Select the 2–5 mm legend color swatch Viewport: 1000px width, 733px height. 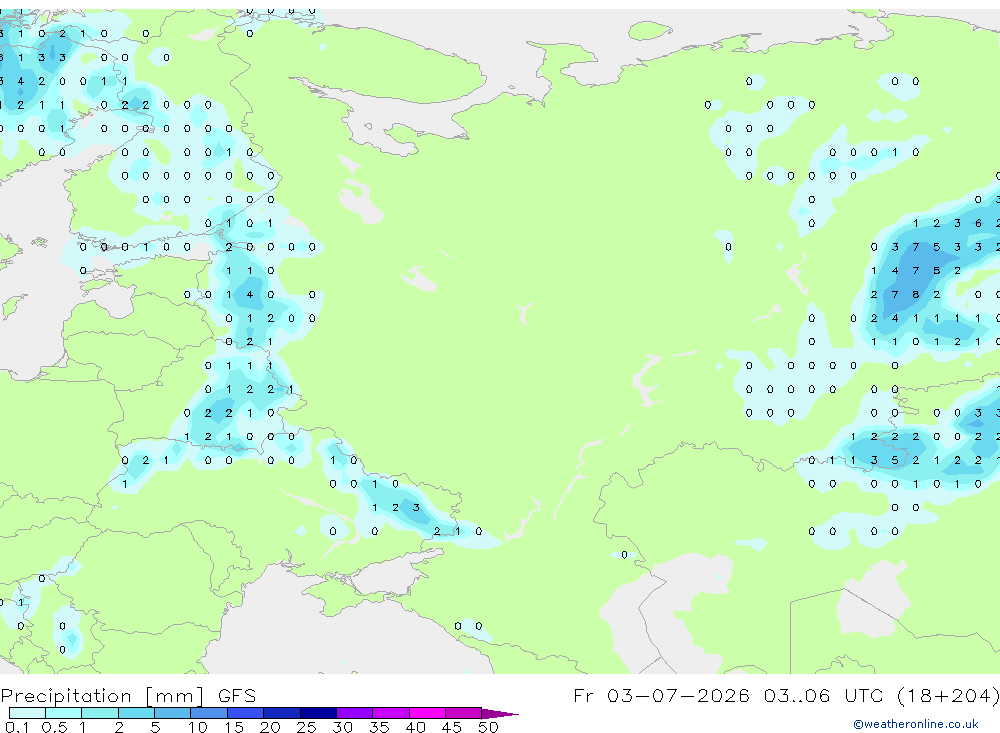pyautogui.click(x=136, y=713)
